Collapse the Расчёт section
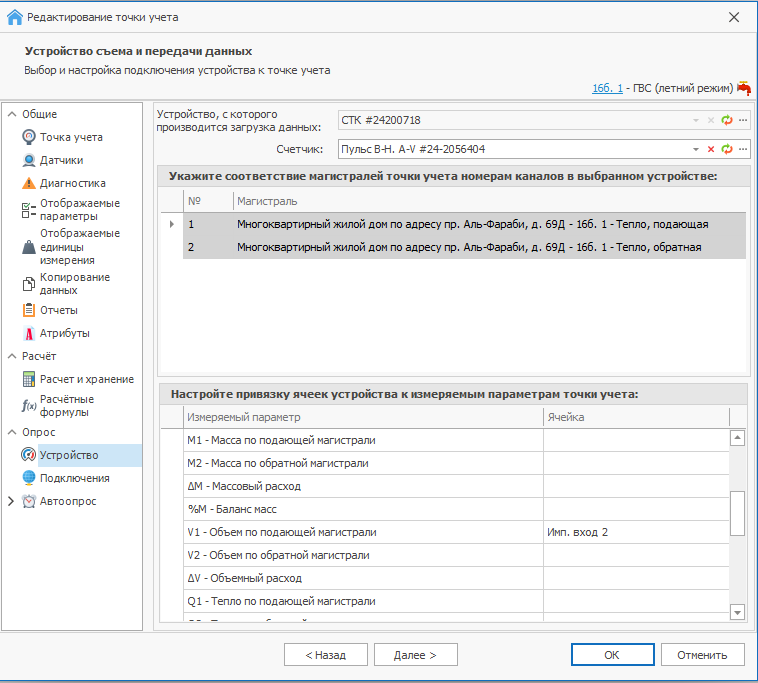This screenshot has width=758, height=683. pos(11,356)
